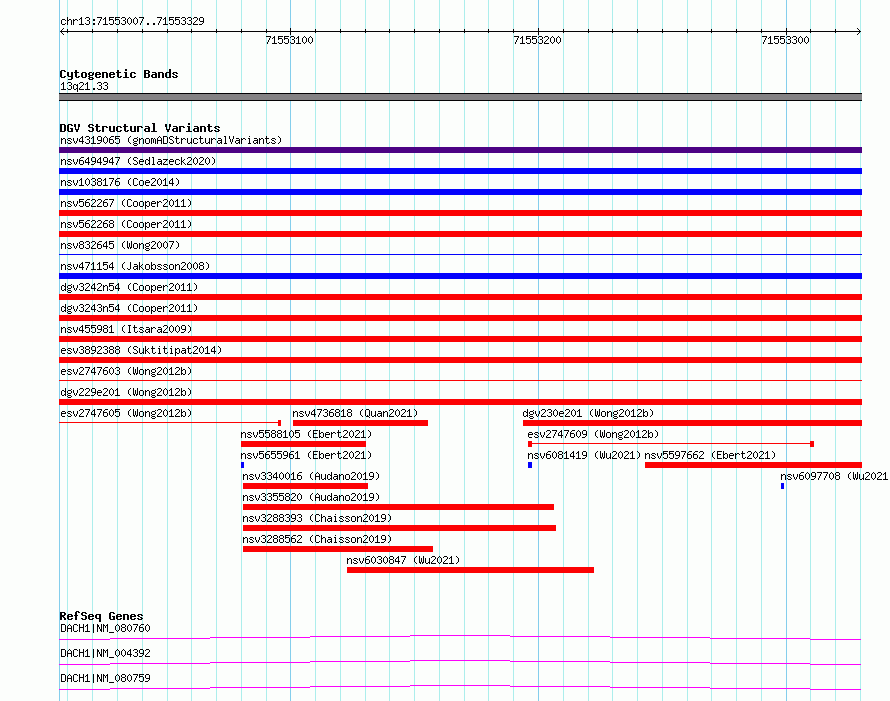Click the gray 13q21.33 cytogenetic band bar
The image size is (890, 701).
pyautogui.click(x=460, y=97)
